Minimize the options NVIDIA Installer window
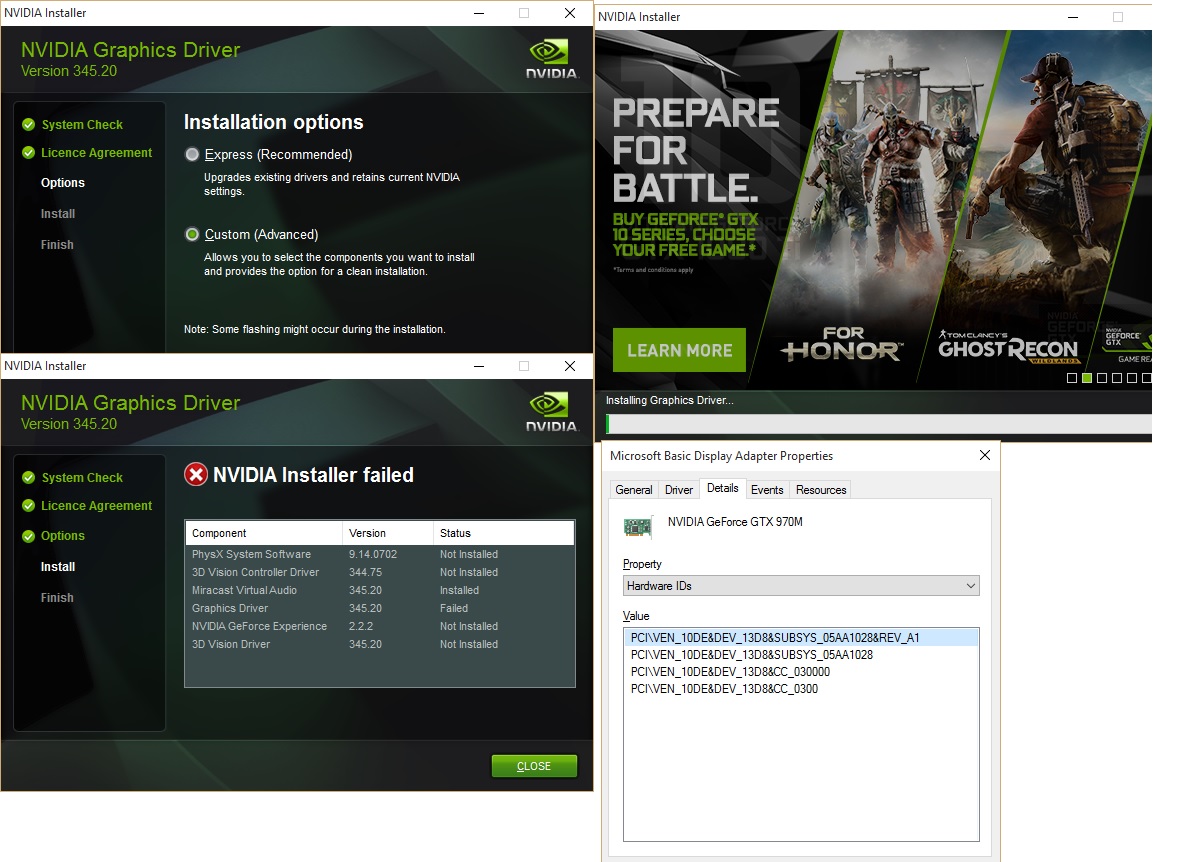Image resolution: width=1199 pixels, height=862 pixels. (x=479, y=13)
